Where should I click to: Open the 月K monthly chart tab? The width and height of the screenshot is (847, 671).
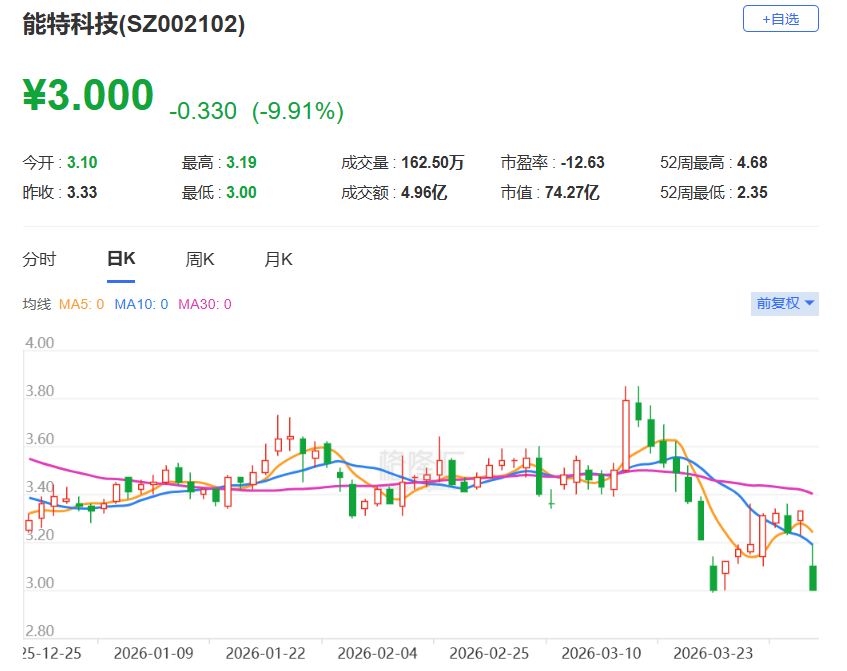278,259
